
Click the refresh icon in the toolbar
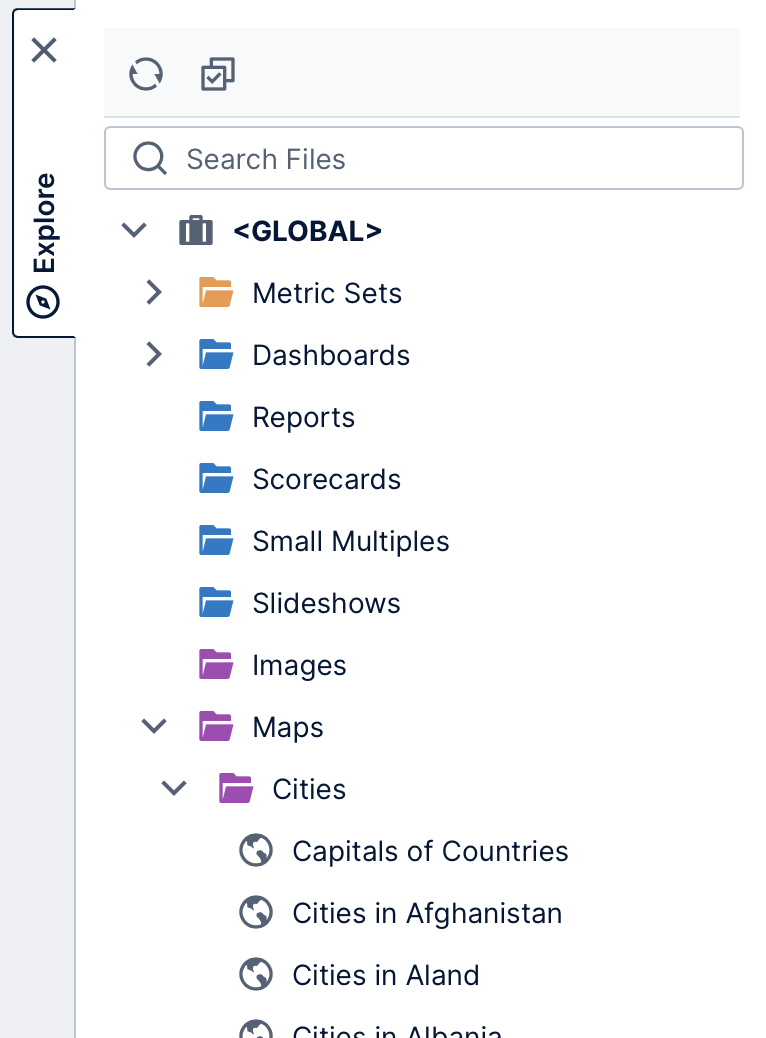coord(145,74)
